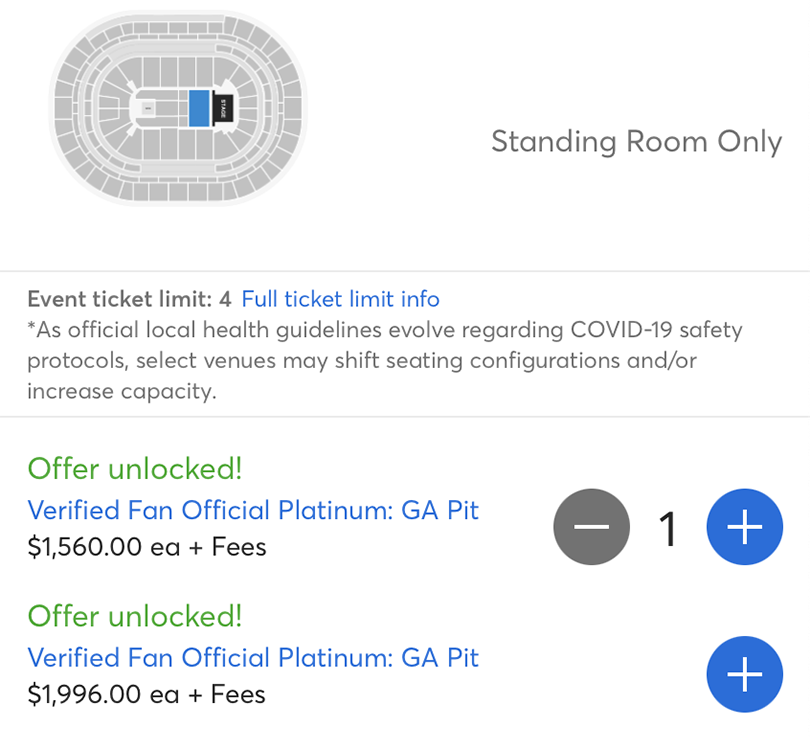Open the arena seat map thumbnail
This screenshot has width=810, height=737.
coord(178,108)
